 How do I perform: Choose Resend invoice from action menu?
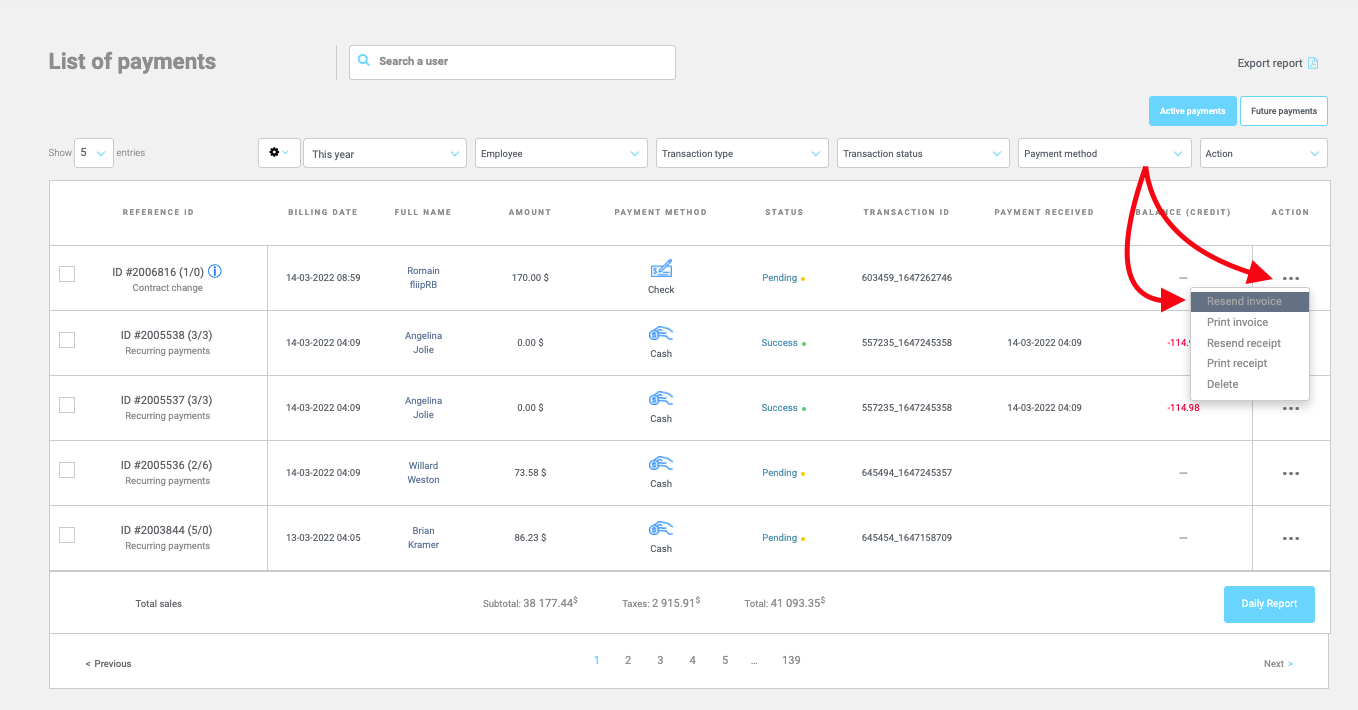1250,301
